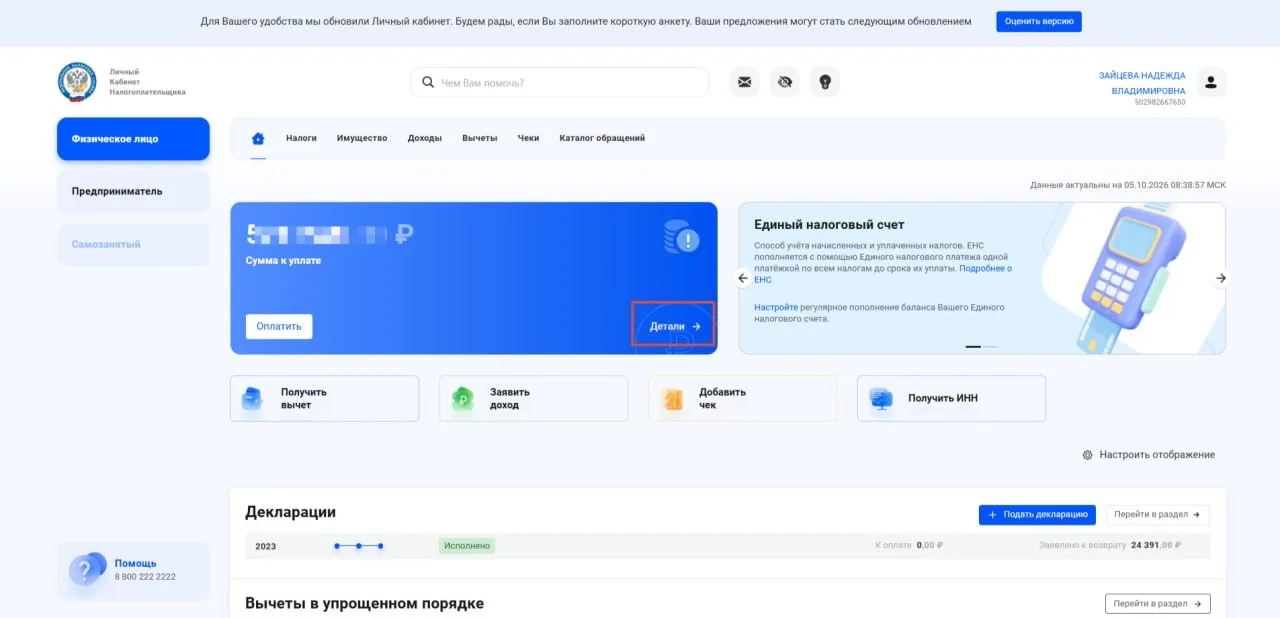Click Перейти в раздел for Декларации

click(x=1158, y=514)
